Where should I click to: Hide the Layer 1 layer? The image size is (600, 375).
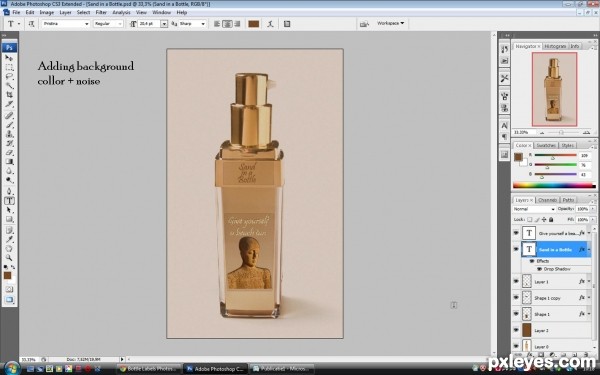pyautogui.click(x=516, y=281)
